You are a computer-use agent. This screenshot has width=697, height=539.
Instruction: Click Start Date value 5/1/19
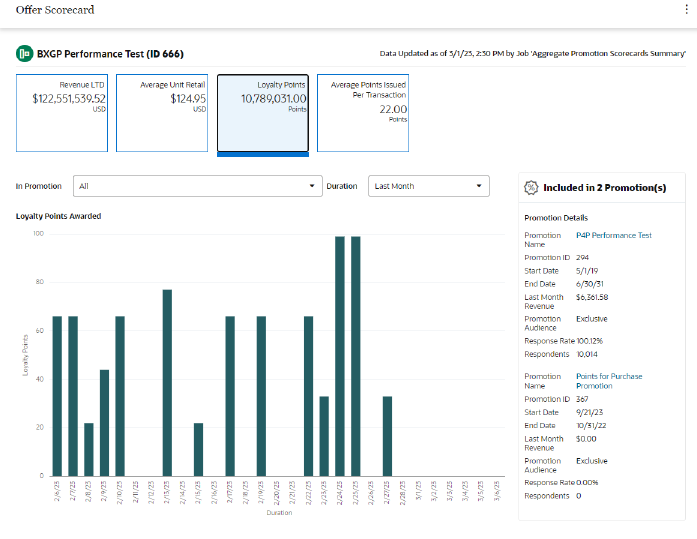tap(587, 271)
